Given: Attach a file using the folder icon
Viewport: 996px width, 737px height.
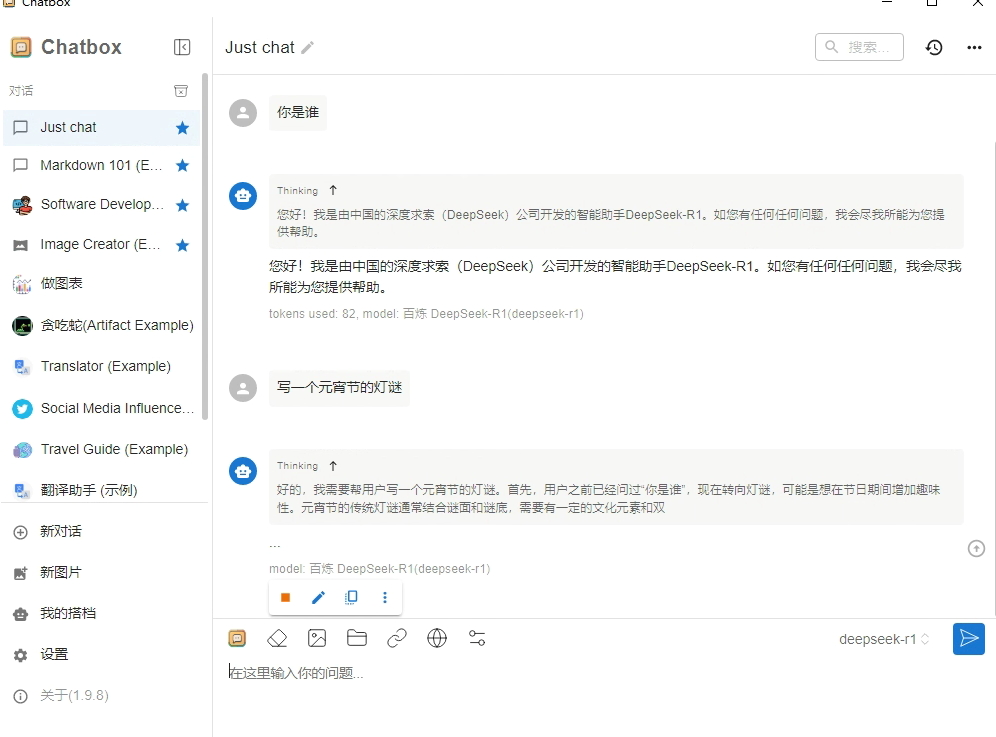Looking at the screenshot, I should point(357,638).
